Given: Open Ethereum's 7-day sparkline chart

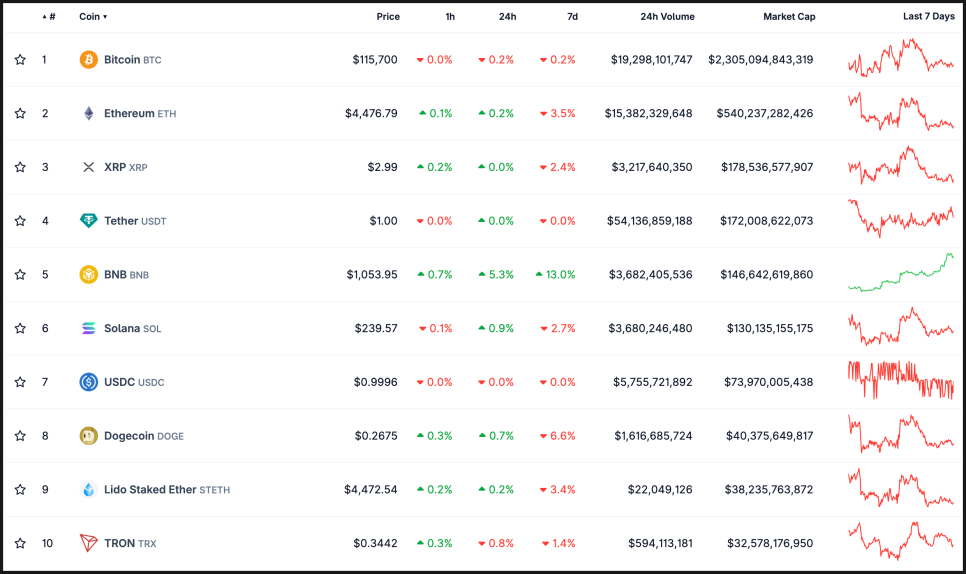Looking at the screenshot, I should [x=901, y=111].
